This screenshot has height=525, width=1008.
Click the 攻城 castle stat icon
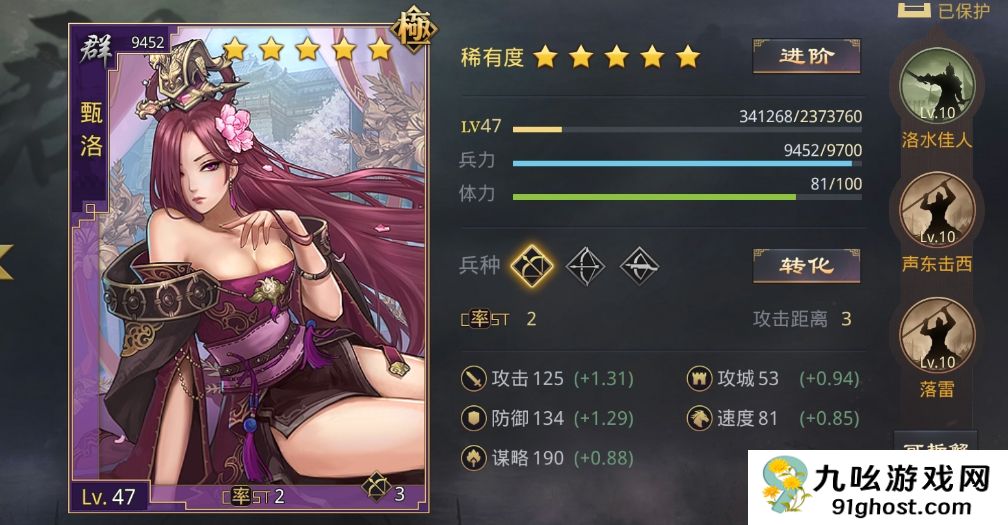[x=699, y=378]
